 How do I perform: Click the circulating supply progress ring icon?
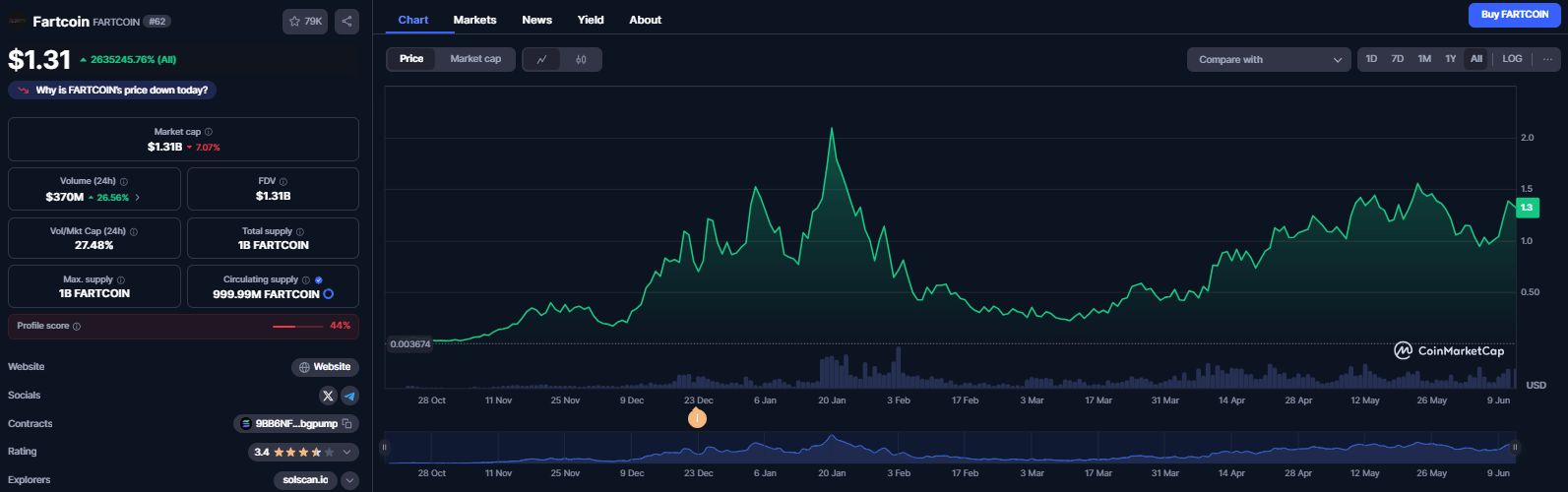point(329,294)
